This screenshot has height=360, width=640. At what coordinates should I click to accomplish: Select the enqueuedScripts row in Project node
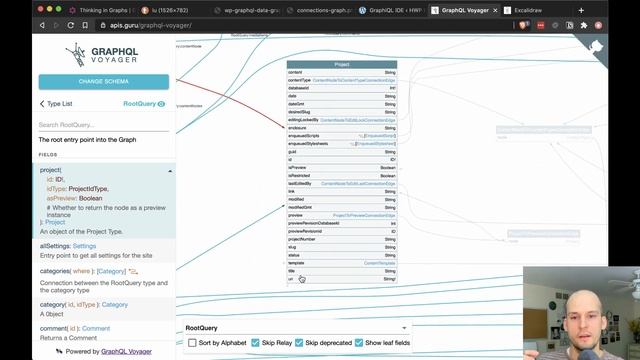[x=342, y=136]
